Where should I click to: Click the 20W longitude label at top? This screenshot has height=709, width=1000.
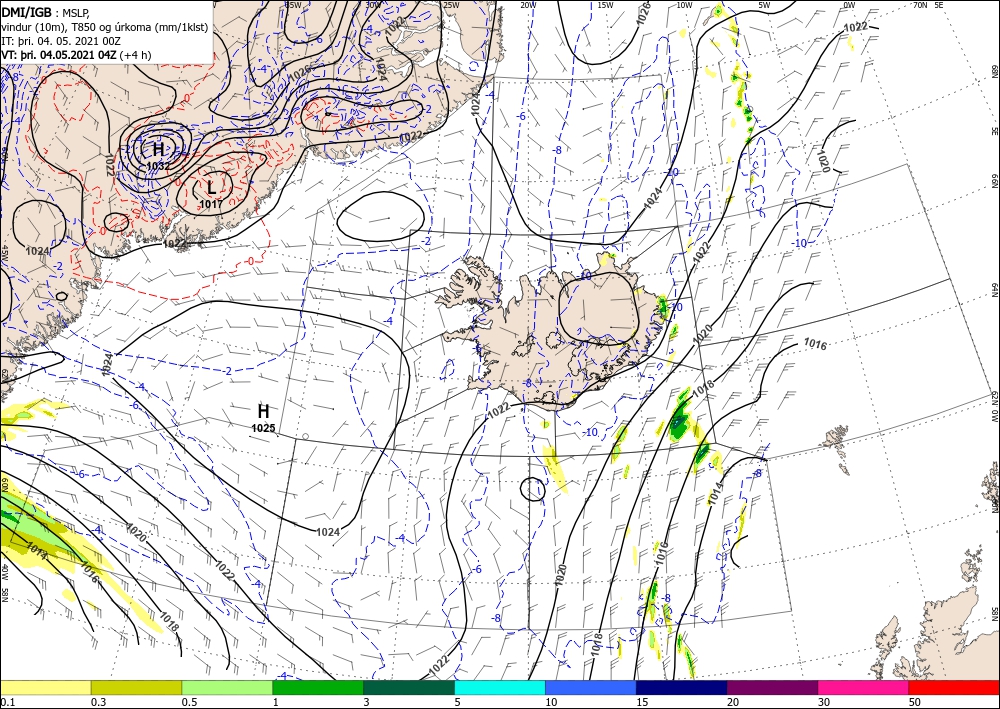click(528, 5)
